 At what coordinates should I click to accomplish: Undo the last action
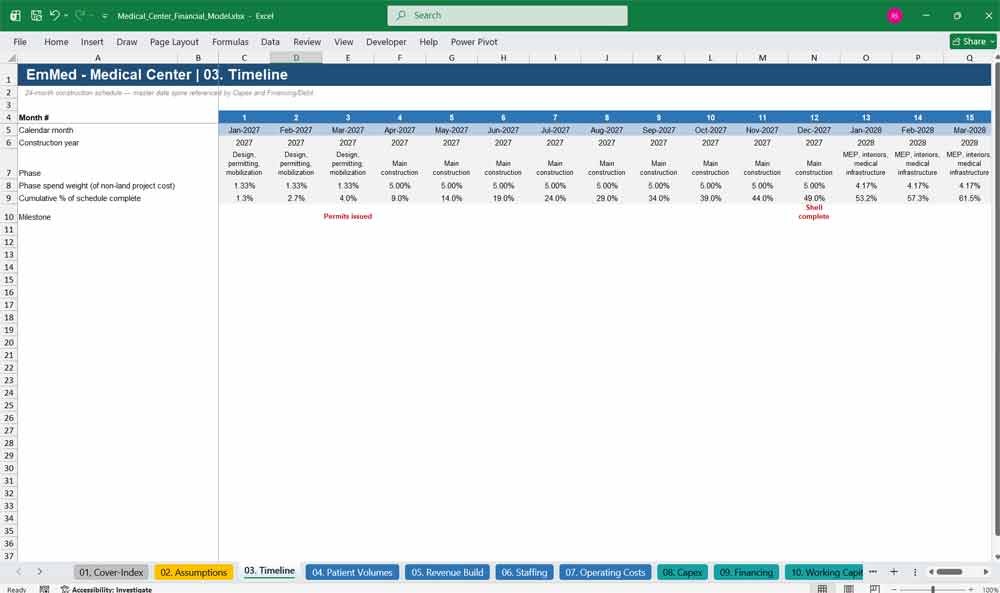click(x=54, y=15)
